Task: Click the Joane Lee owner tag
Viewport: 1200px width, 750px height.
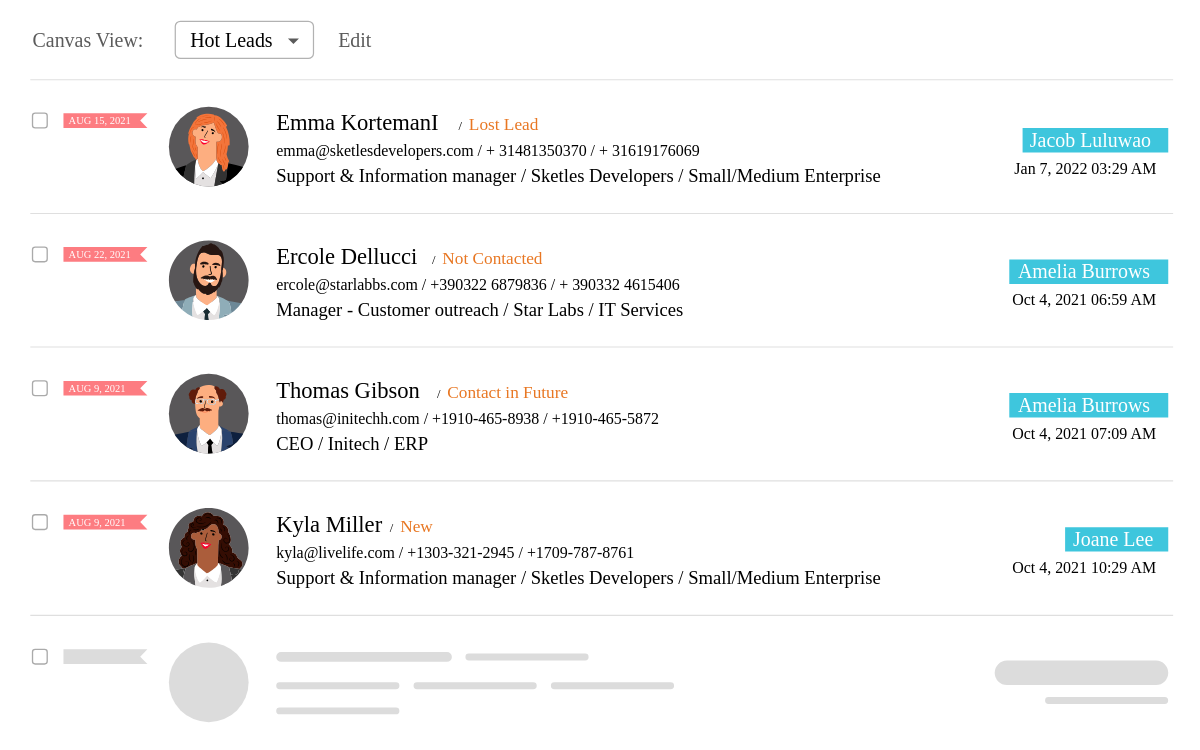Action: [1115, 539]
